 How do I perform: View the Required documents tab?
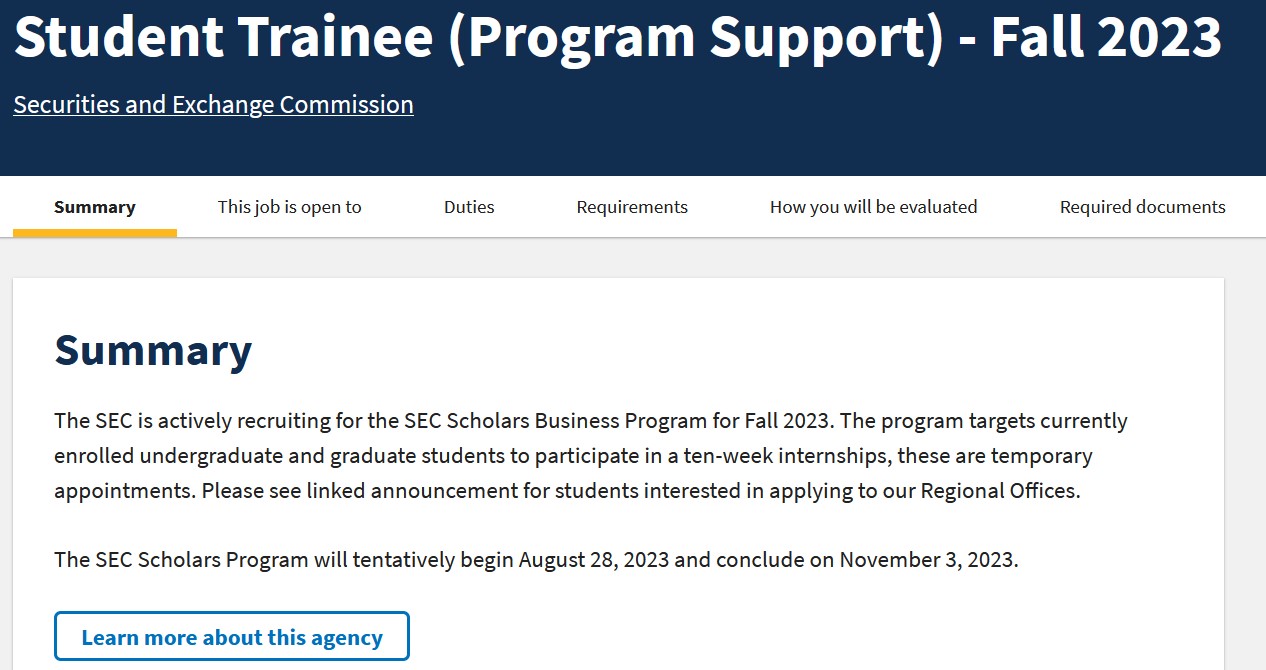pyautogui.click(x=1142, y=207)
